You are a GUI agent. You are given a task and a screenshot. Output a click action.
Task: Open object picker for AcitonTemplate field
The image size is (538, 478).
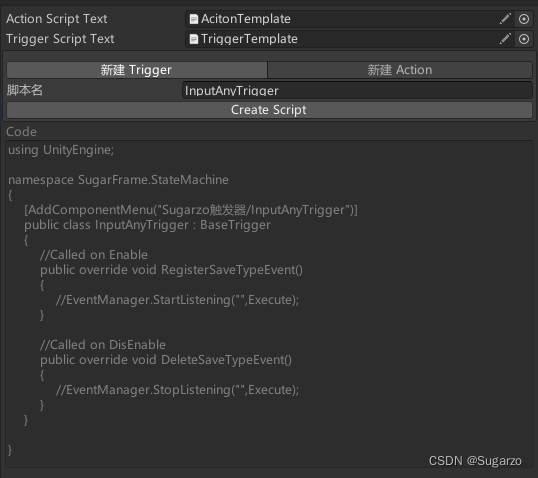point(524,19)
